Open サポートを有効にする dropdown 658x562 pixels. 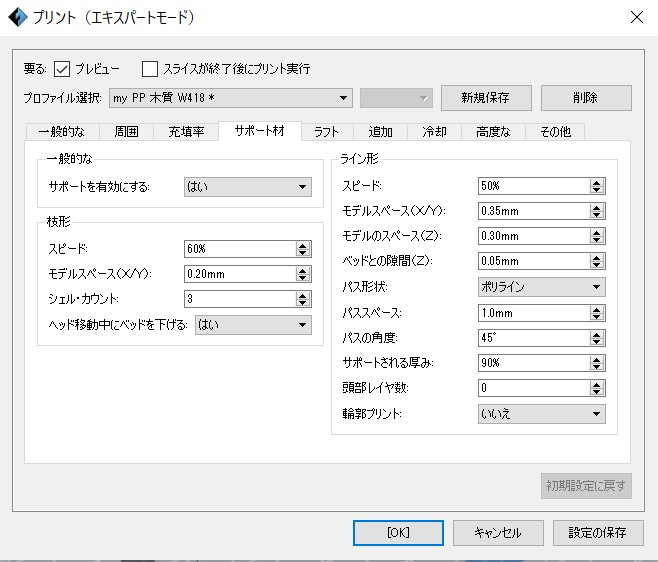click(248, 187)
